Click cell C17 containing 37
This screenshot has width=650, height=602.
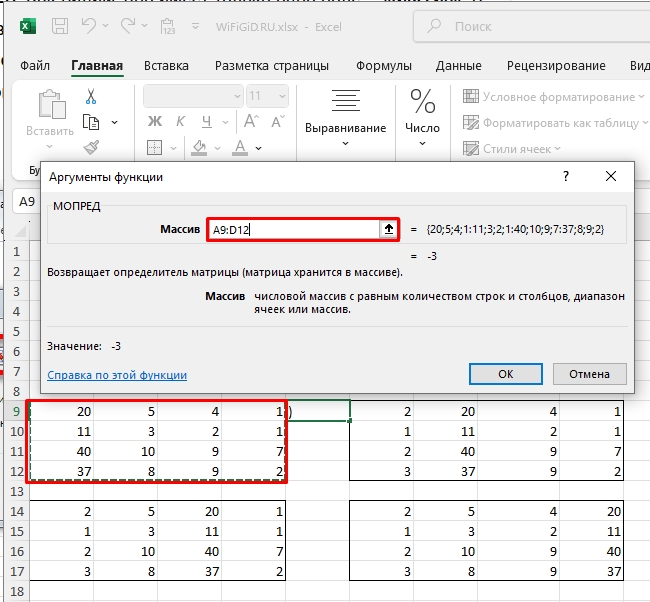pos(189,571)
